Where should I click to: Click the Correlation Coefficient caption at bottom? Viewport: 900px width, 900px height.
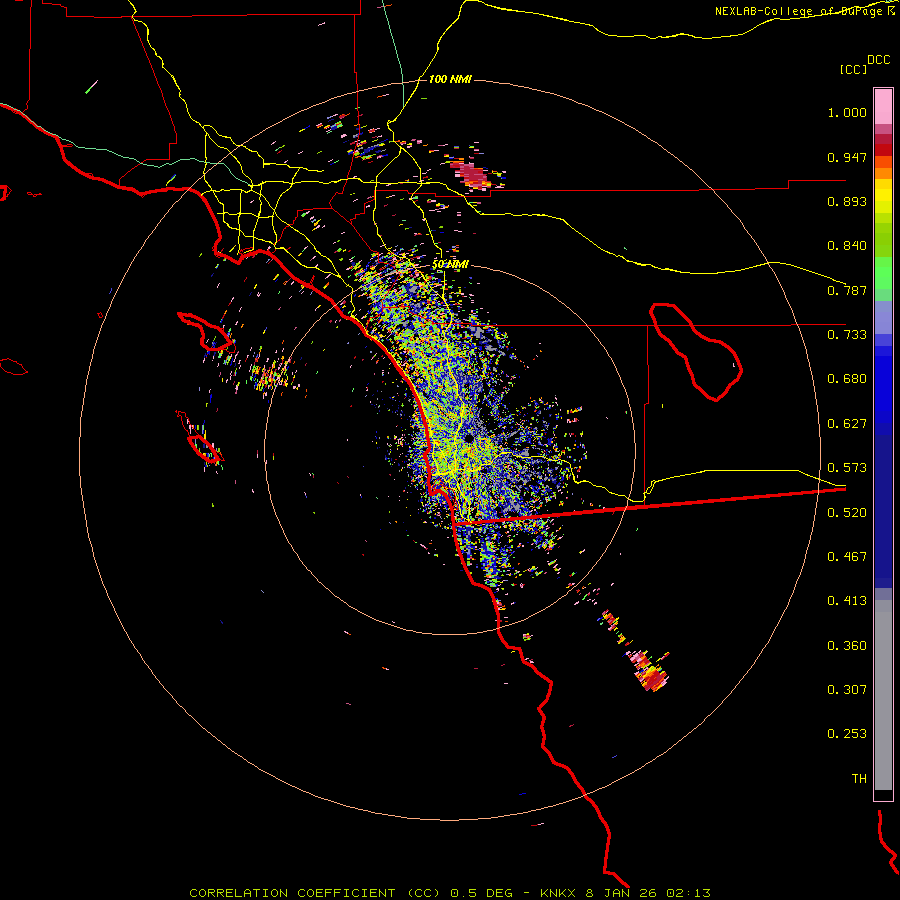(x=450, y=893)
